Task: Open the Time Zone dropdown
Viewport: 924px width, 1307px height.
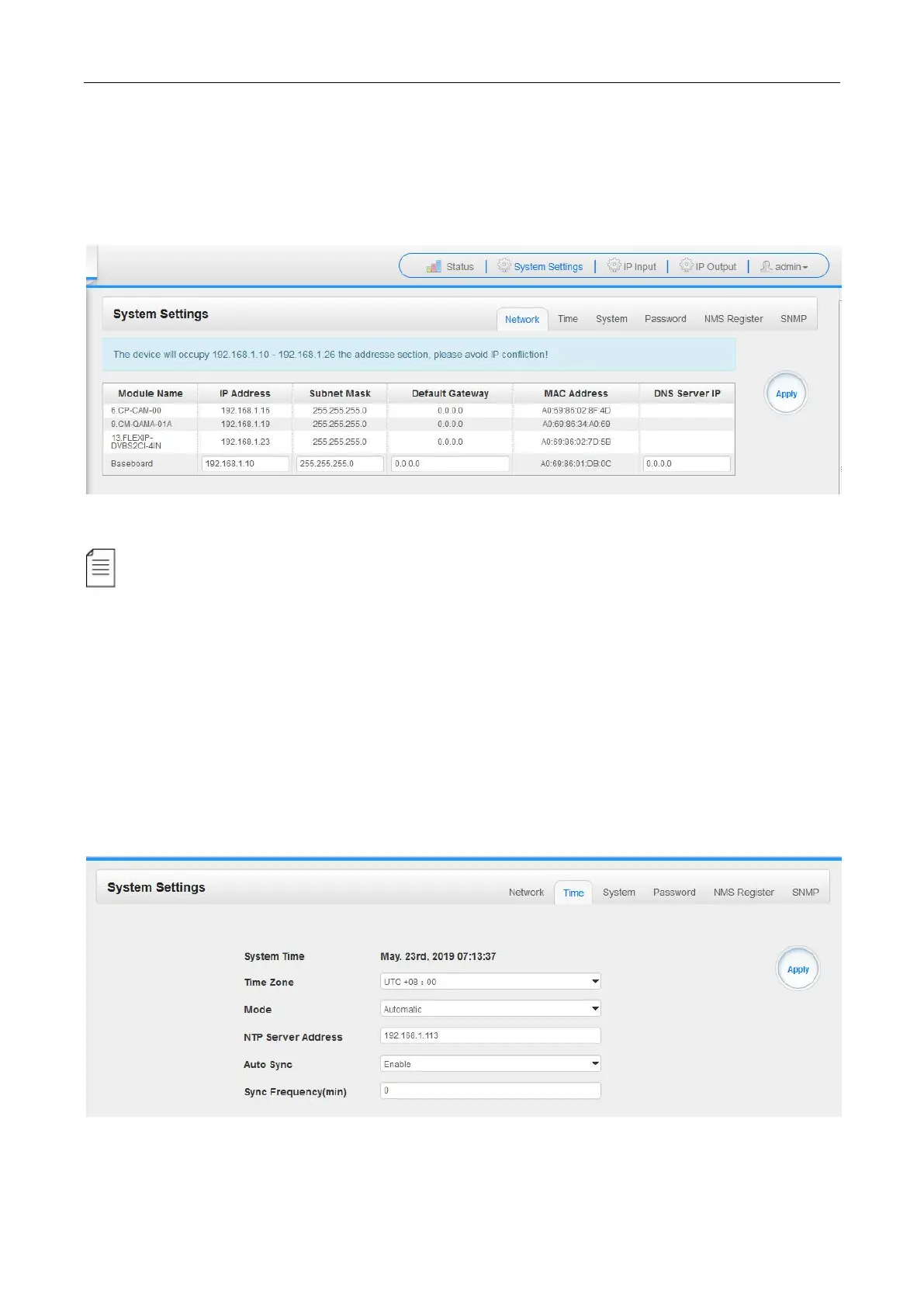Action: (490, 982)
